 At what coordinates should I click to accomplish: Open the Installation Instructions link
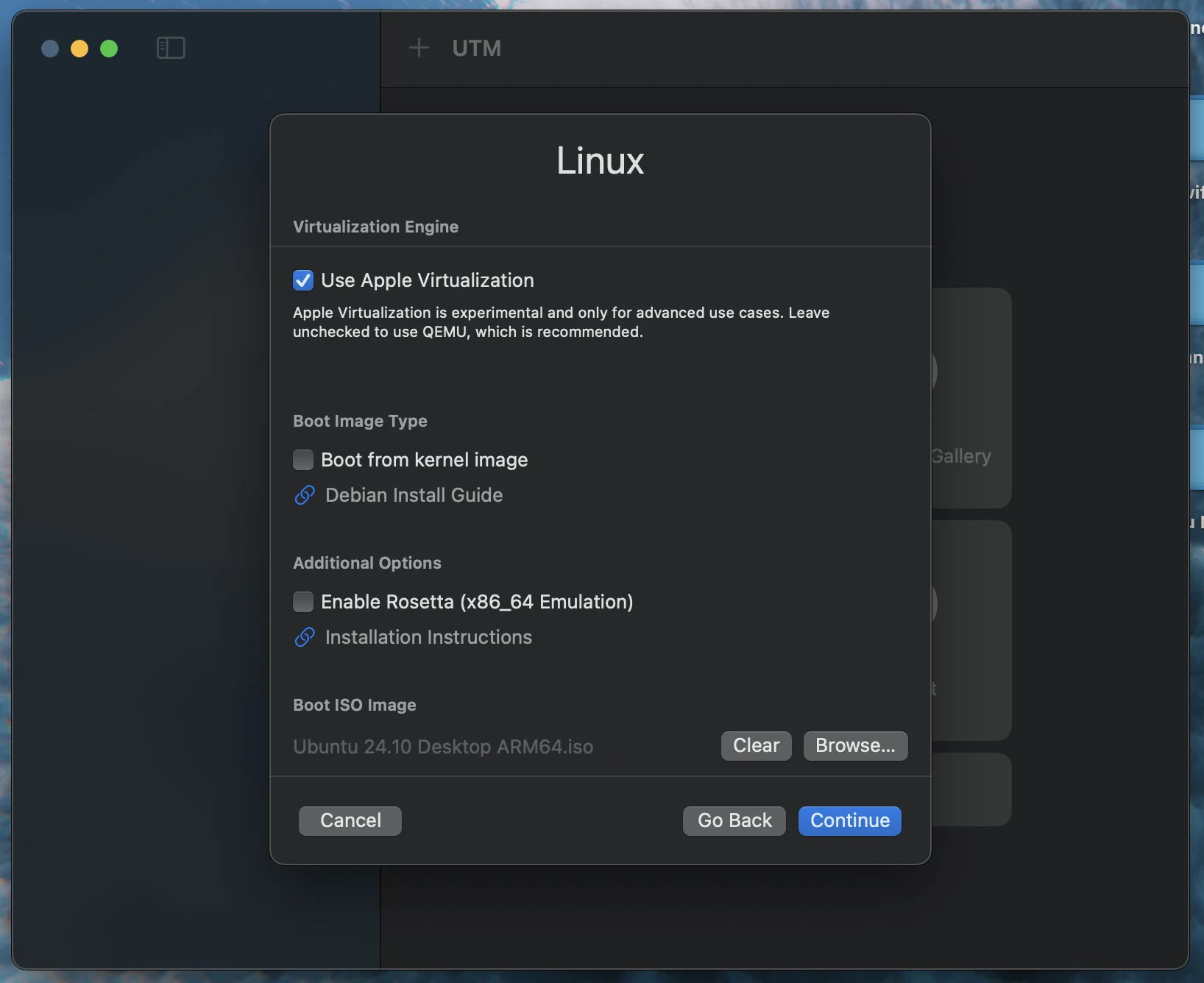click(x=428, y=637)
